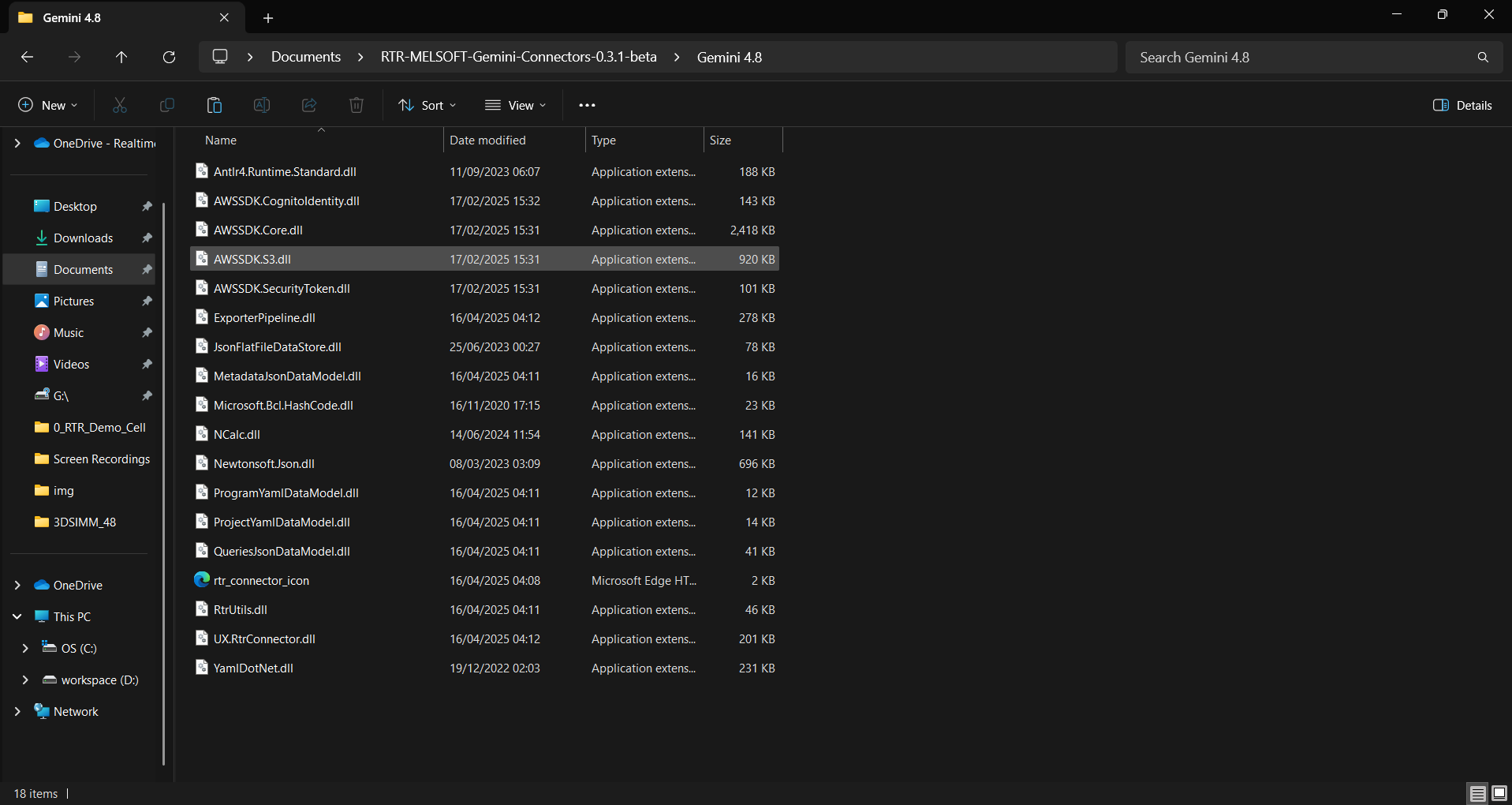Click the Copy icon in toolbar
The image size is (1512, 805).
pyautogui.click(x=167, y=105)
